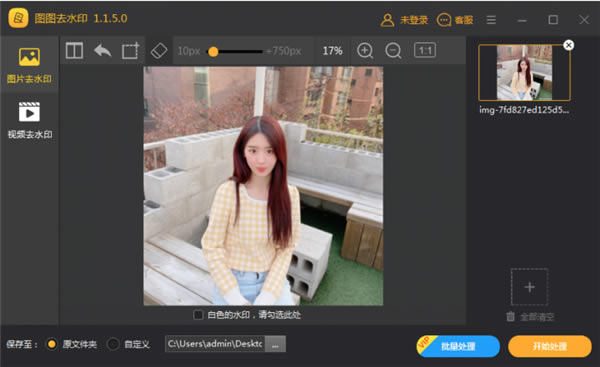The height and width of the screenshot is (367, 600).
Task: Pick the eraser tool
Action: click(x=159, y=51)
